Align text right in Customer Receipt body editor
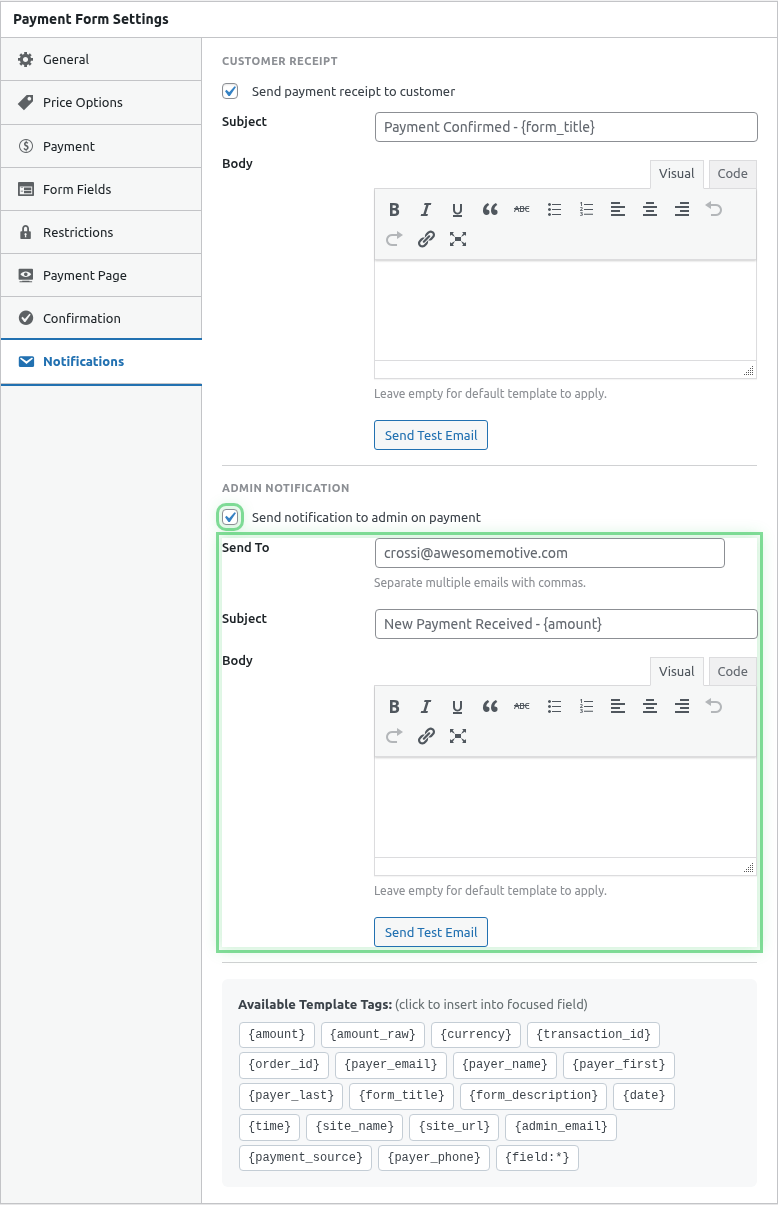Viewport: 778px width, 1205px height. click(x=682, y=209)
